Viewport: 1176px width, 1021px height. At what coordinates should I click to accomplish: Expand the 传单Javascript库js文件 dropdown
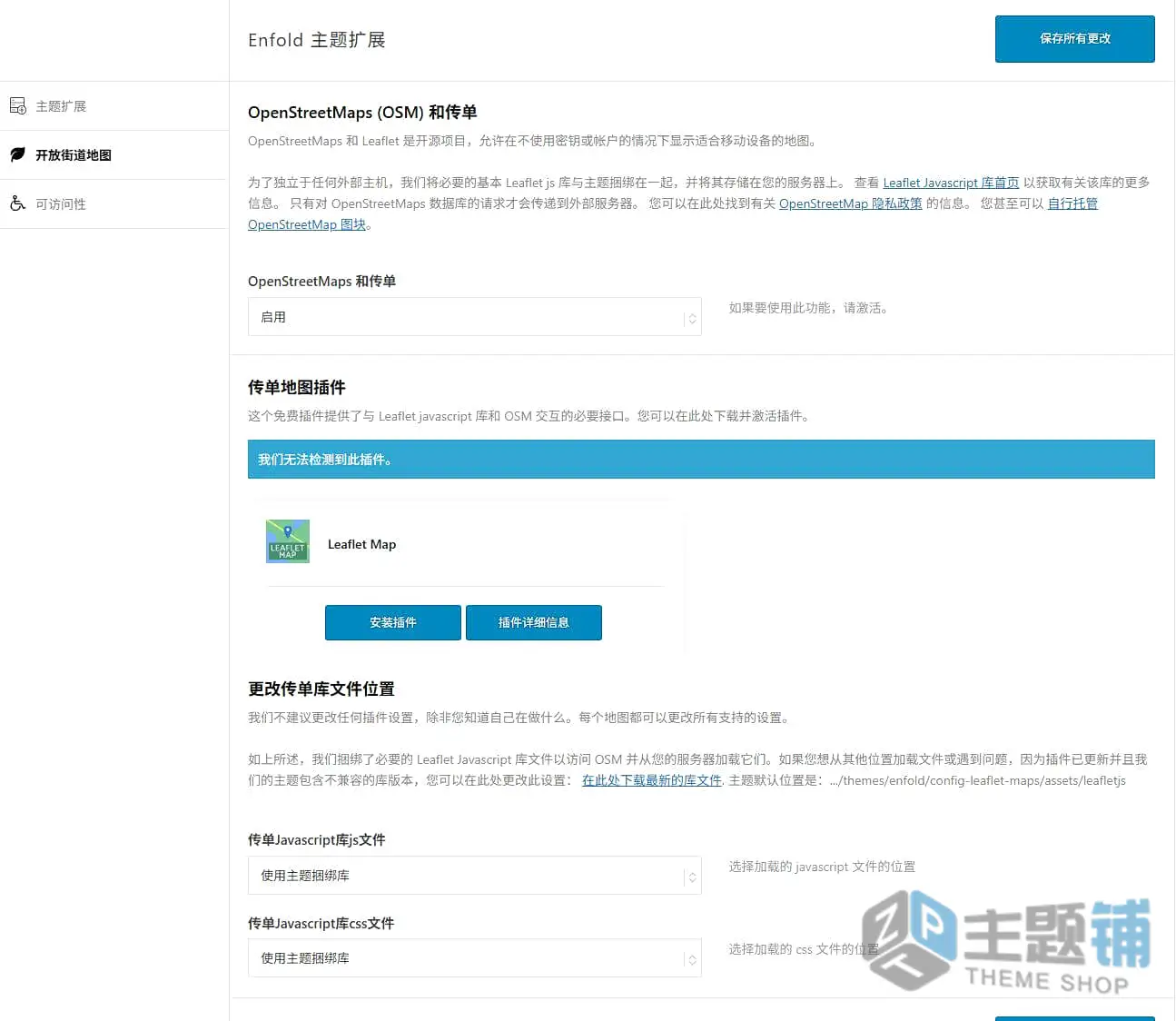click(475, 876)
